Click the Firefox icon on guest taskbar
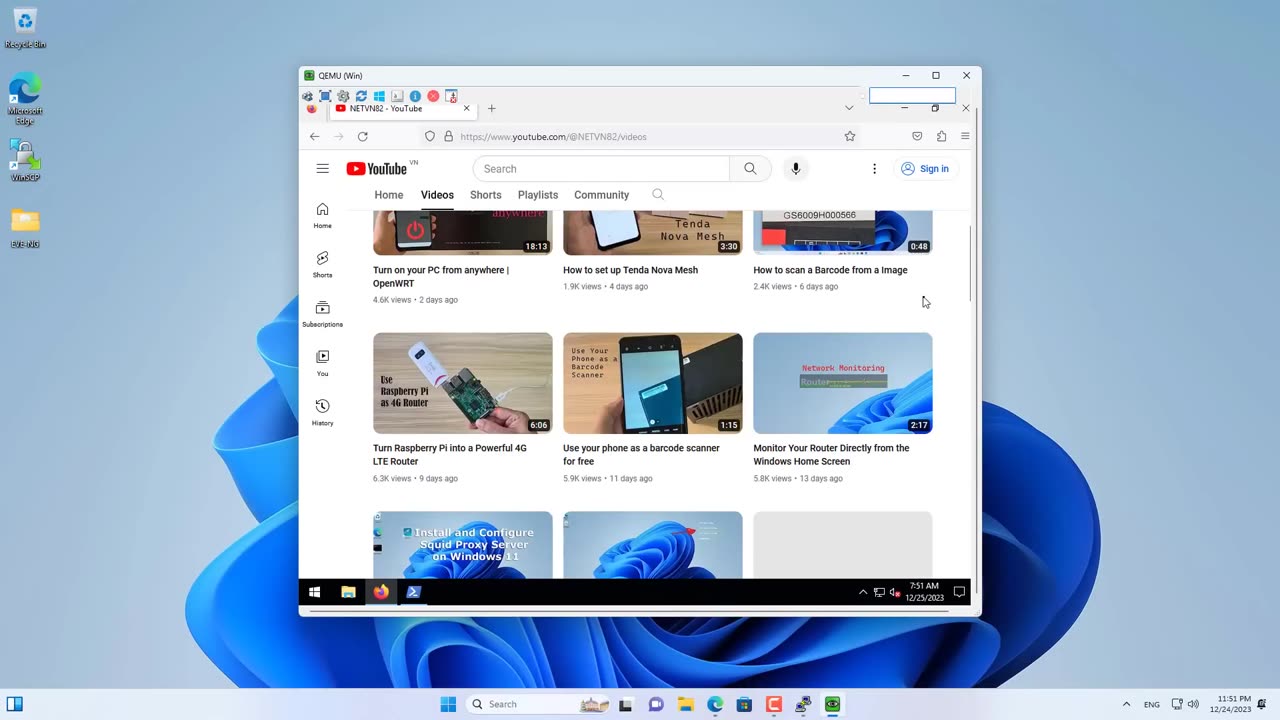Viewport: 1280px width, 720px height. click(x=381, y=592)
